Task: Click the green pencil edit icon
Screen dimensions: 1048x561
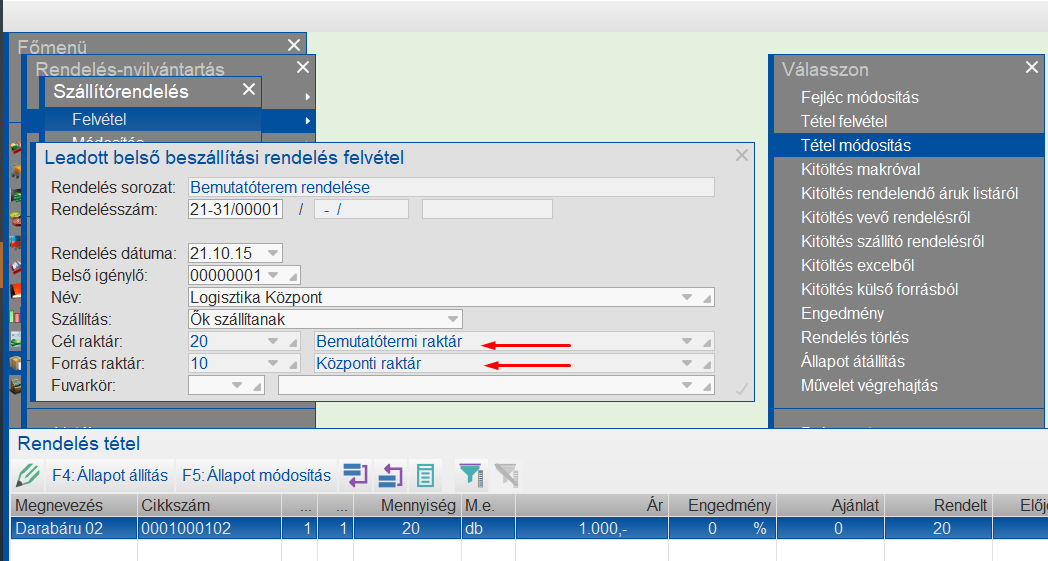Action: tap(27, 475)
